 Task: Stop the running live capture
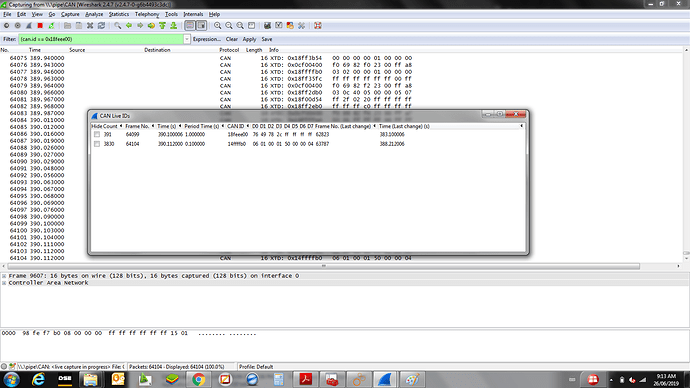tap(40, 26)
